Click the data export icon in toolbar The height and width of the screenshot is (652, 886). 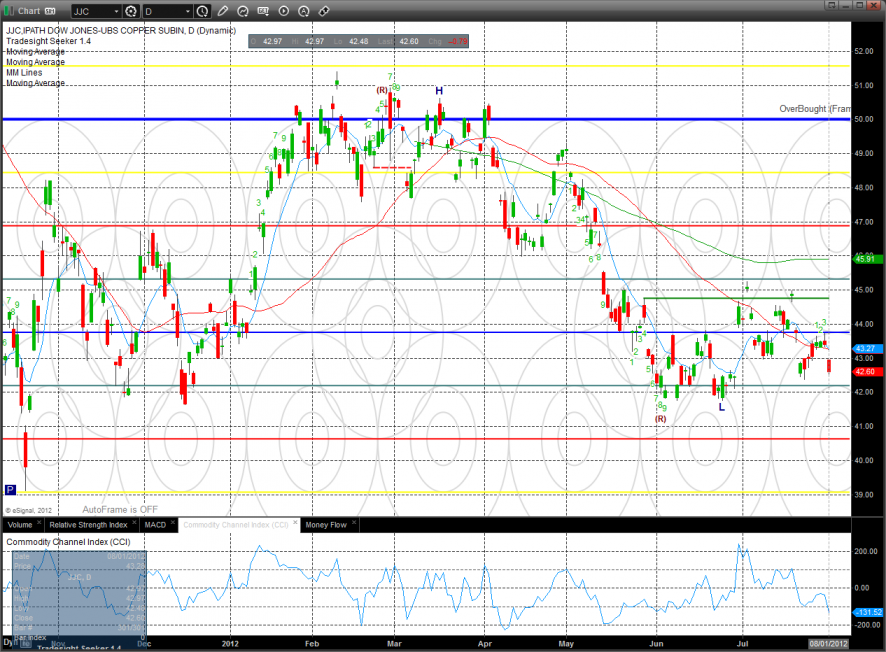coord(264,12)
